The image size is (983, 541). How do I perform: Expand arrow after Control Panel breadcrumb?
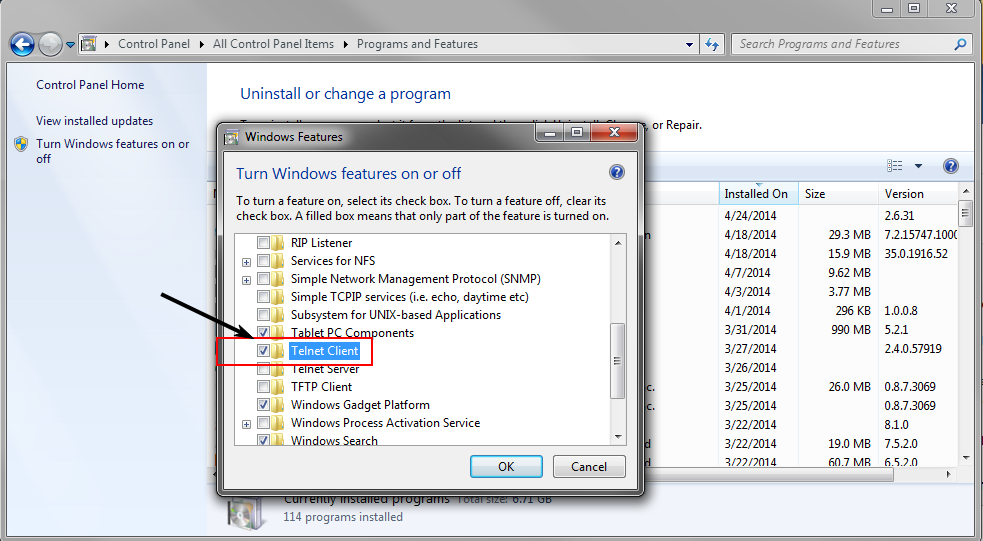click(x=201, y=45)
